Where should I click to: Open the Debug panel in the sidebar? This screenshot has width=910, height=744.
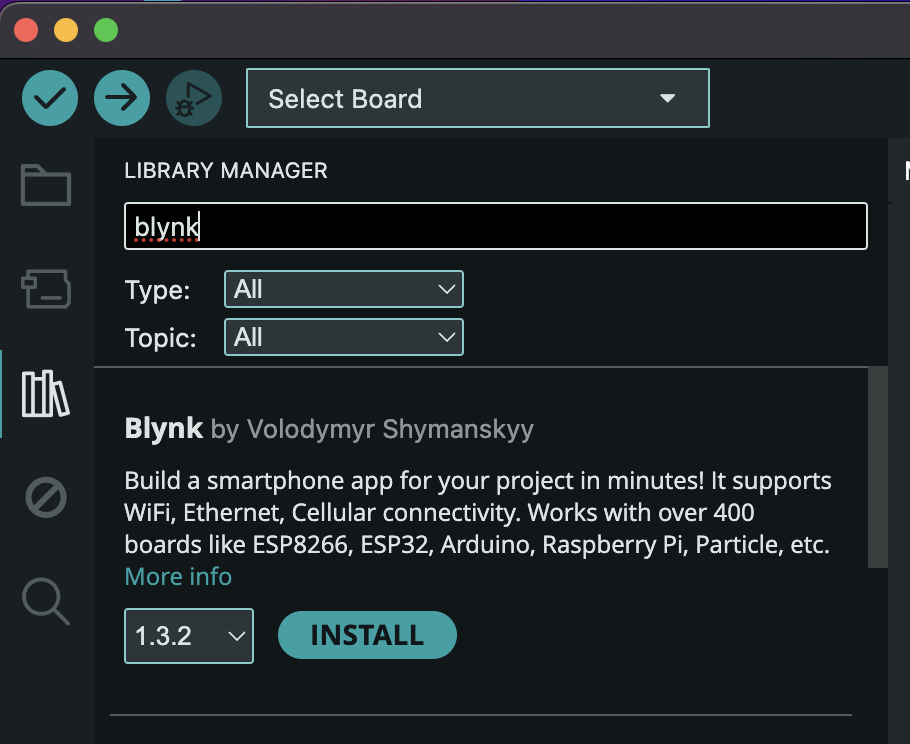[46, 497]
